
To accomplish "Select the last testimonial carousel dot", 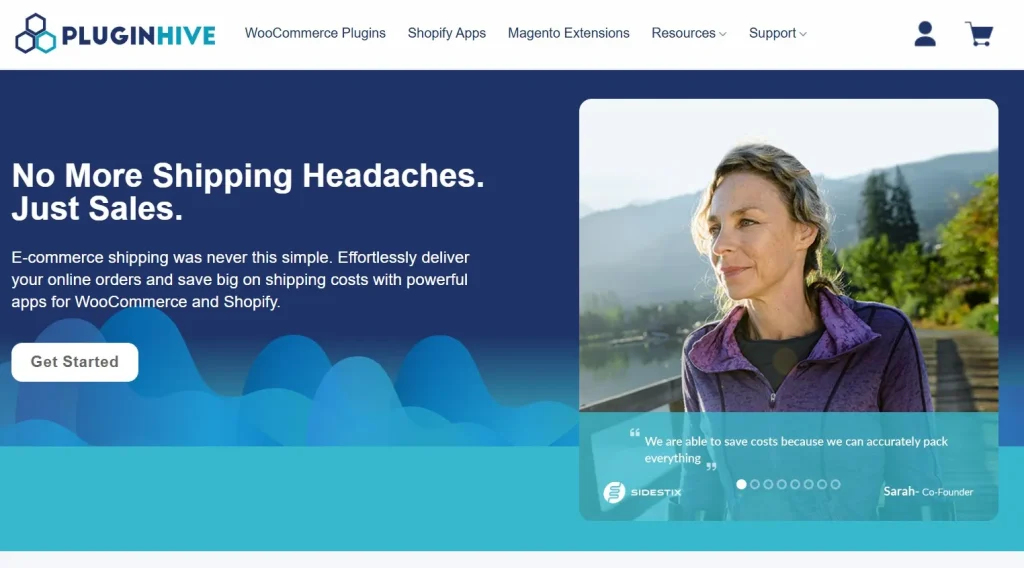I will click(x=835, y=484).
